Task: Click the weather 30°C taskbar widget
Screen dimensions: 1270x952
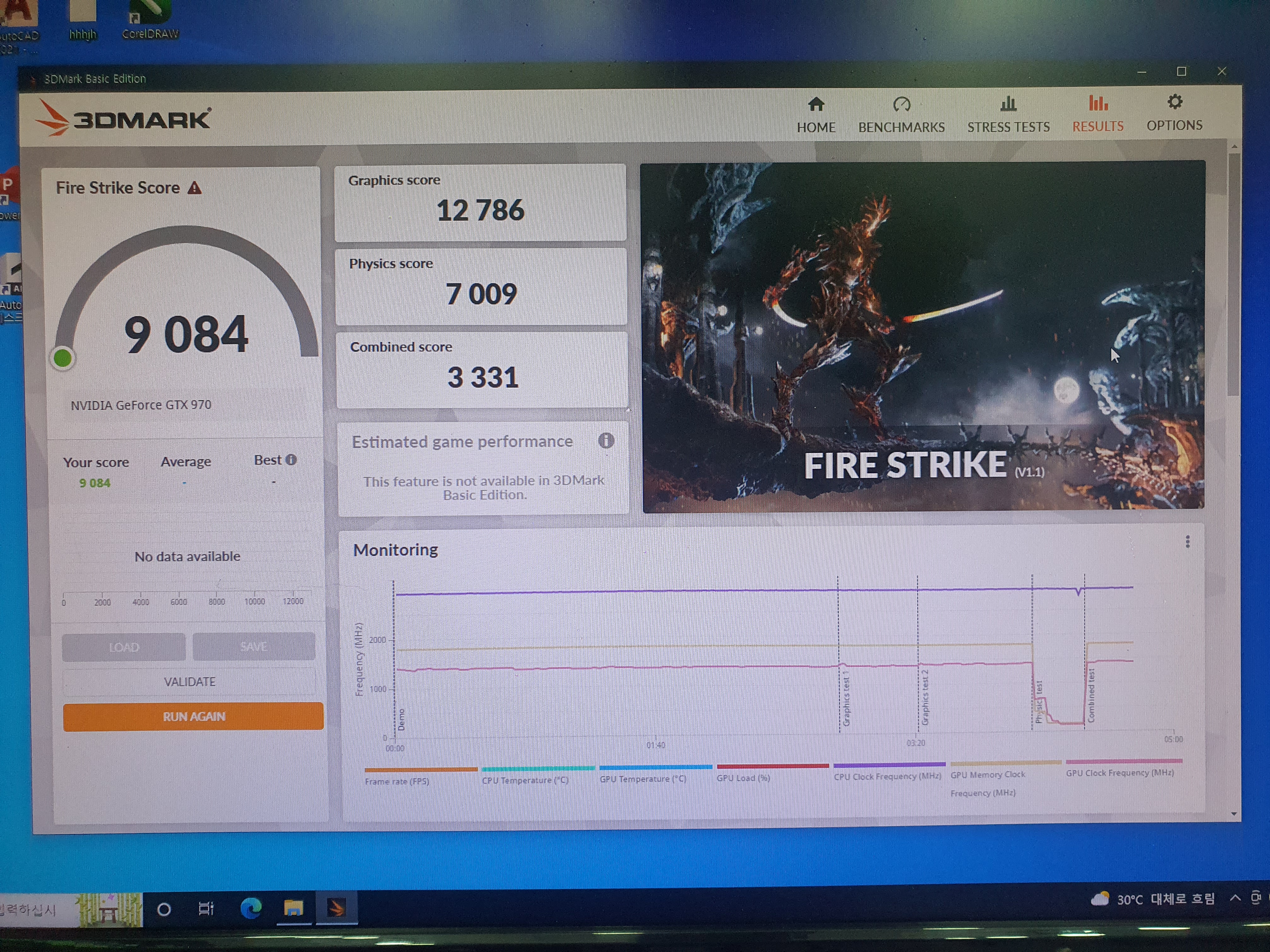Action: click(1153, 898)
